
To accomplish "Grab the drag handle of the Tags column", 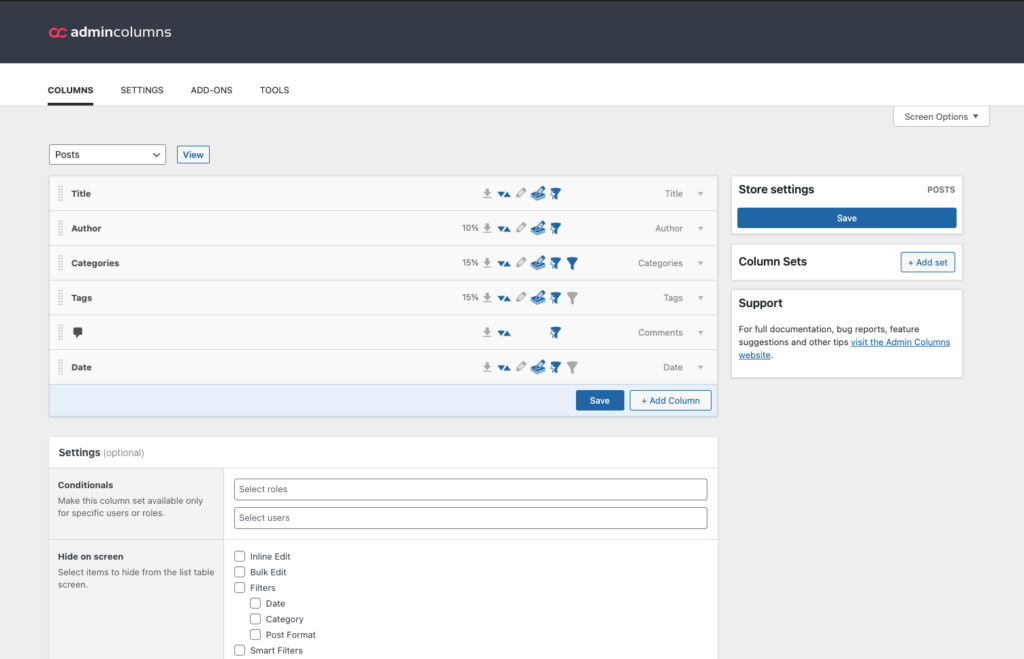I will pos(60,298).
